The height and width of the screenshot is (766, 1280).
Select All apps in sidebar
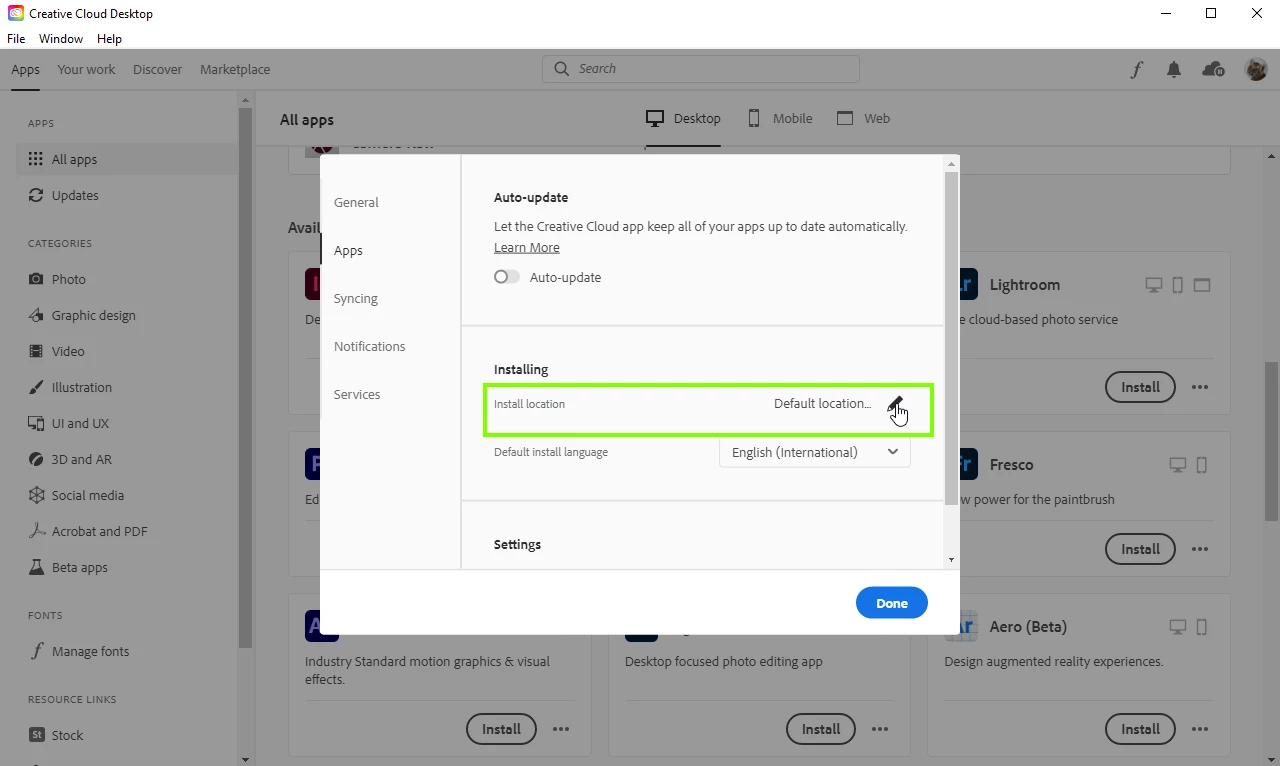pos(127,159)
